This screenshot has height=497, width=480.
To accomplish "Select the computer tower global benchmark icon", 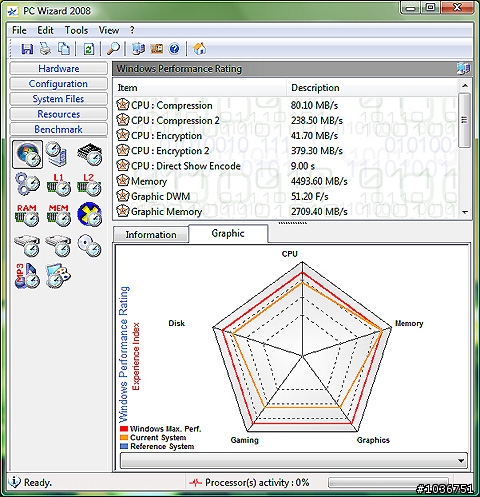I will 57,154.
